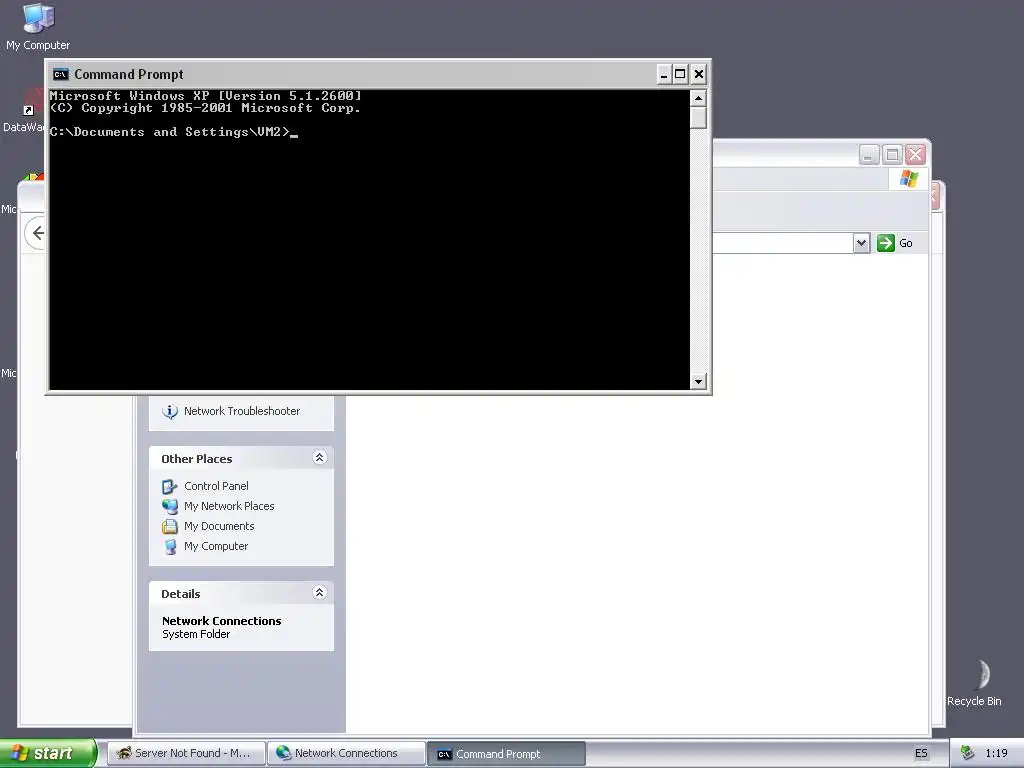Switch to Server Not Found taskbar item
This screenshot has height=768, width=1024.
pyautogui.click(x=186, y=753)
